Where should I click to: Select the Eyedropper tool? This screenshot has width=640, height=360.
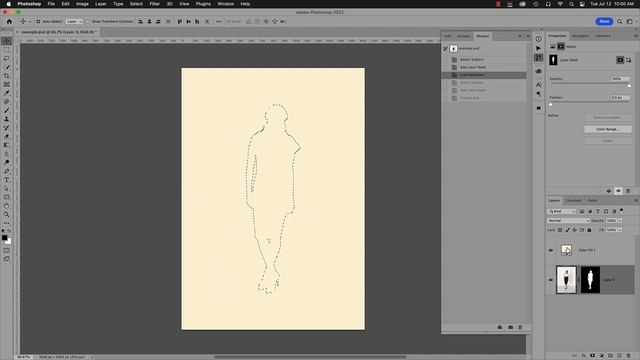[x=7, y=93]
